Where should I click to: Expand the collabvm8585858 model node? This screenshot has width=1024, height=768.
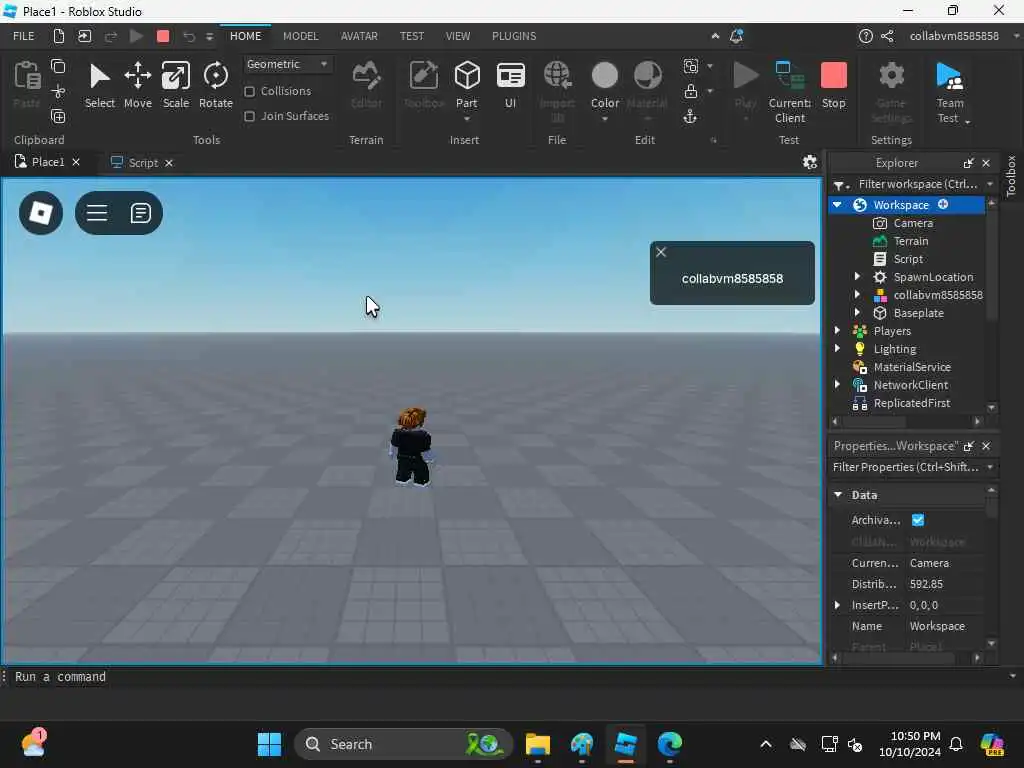[857, 295]
